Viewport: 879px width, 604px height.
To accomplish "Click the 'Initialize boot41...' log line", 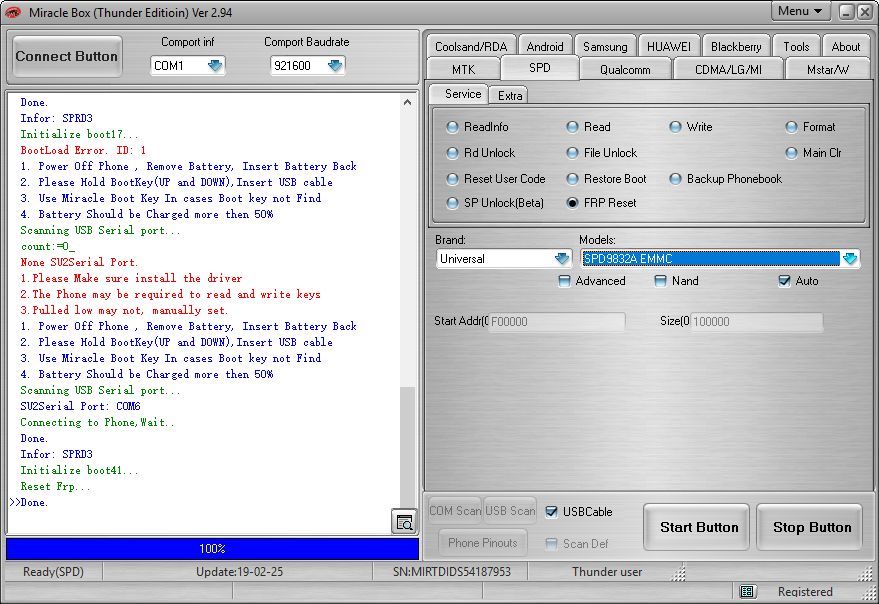I will pyautogui.click(x=79, y=470).
